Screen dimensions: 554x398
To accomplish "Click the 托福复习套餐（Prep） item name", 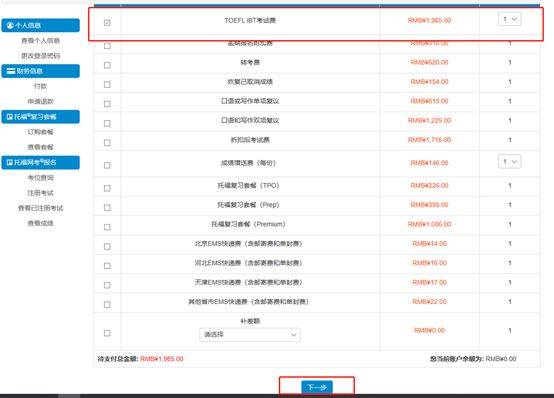I will tap(248, 205).
